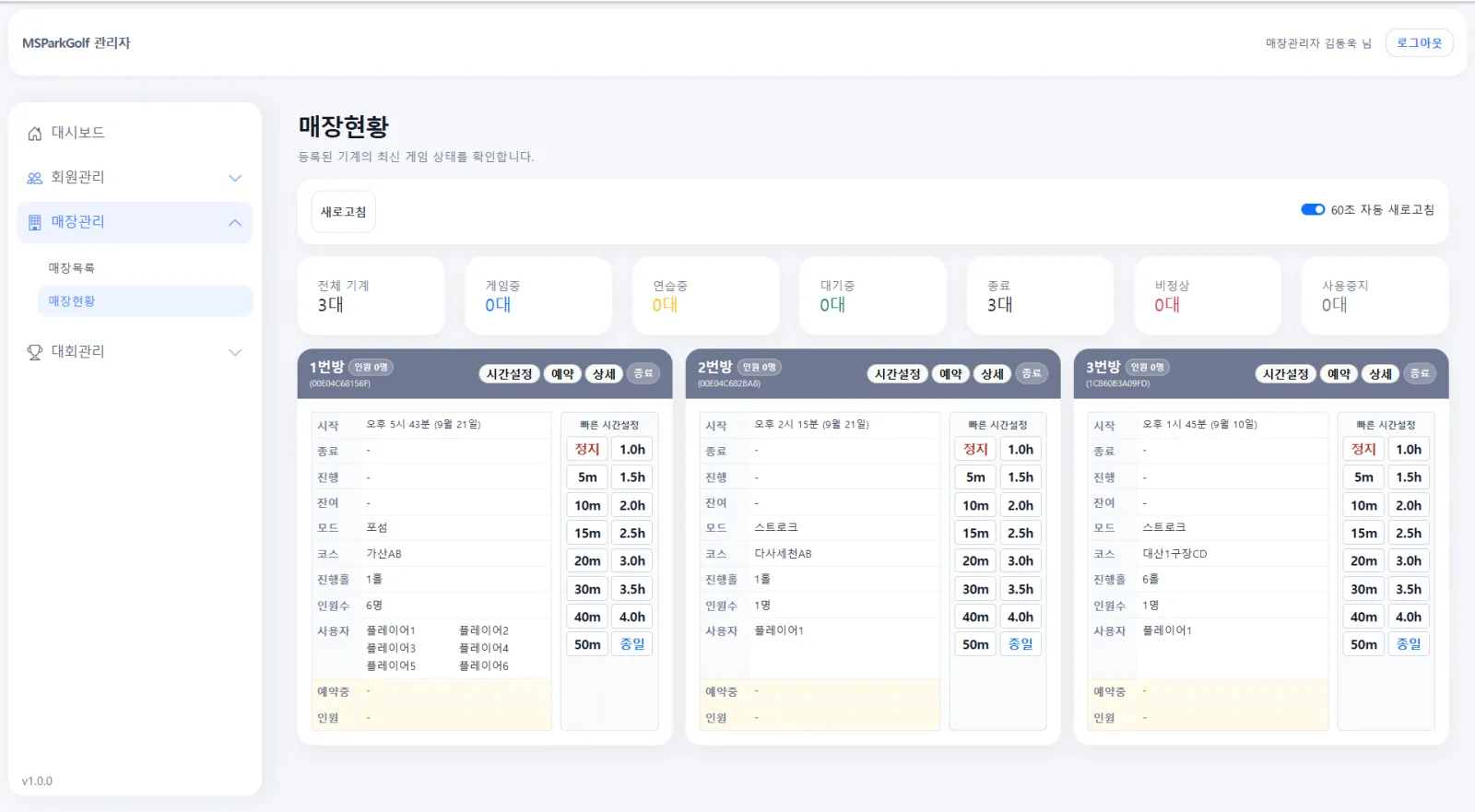Click the 게임중 0대 summary card
The image size is (1475, 812).
[x=538, y=296]
